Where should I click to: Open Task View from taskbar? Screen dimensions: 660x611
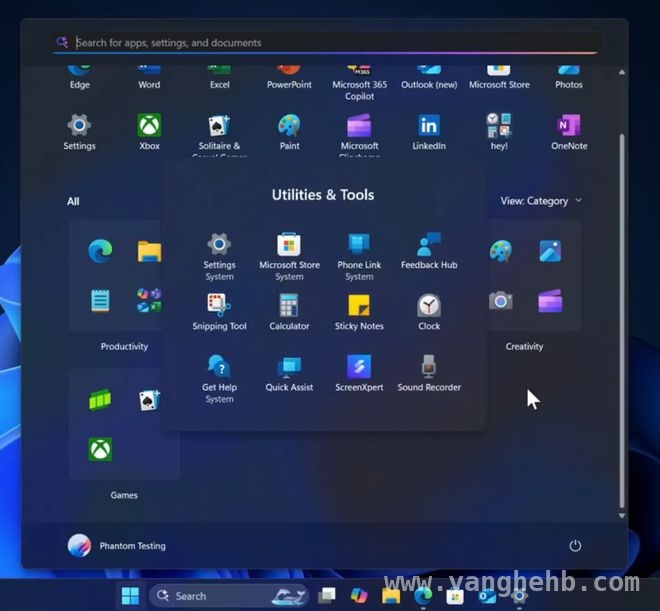327,595
